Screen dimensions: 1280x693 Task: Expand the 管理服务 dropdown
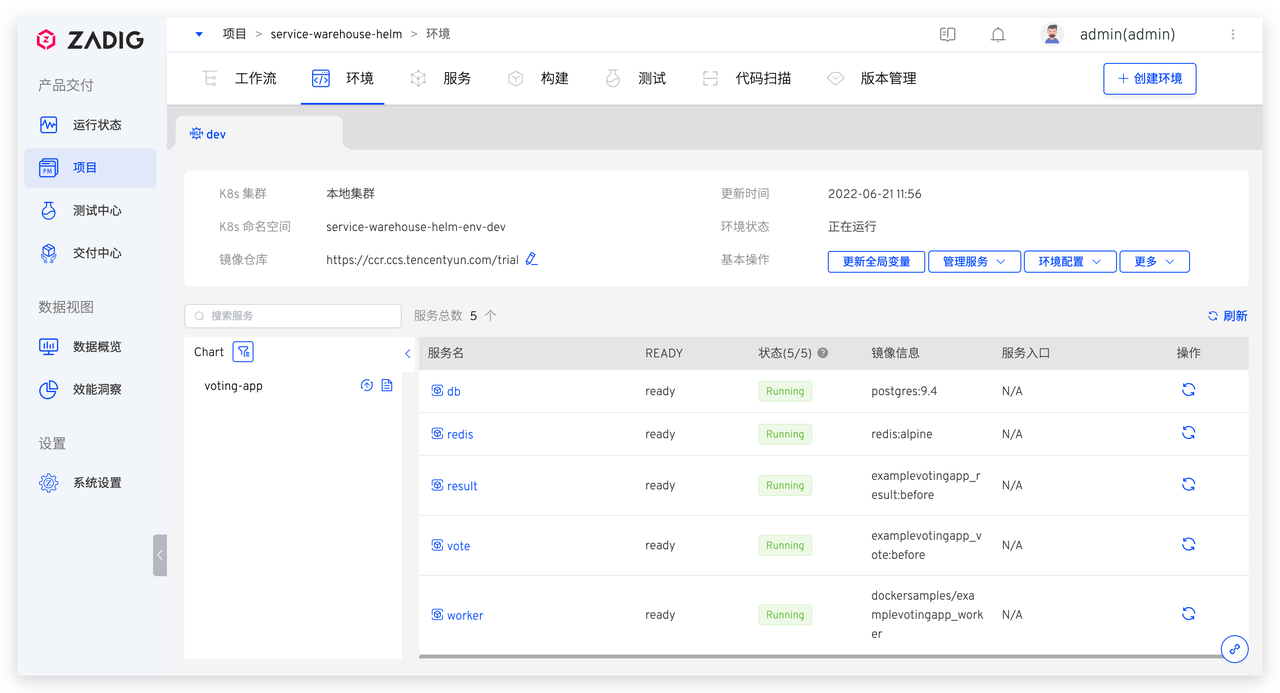pyautogui.click(x=974, y=261)
